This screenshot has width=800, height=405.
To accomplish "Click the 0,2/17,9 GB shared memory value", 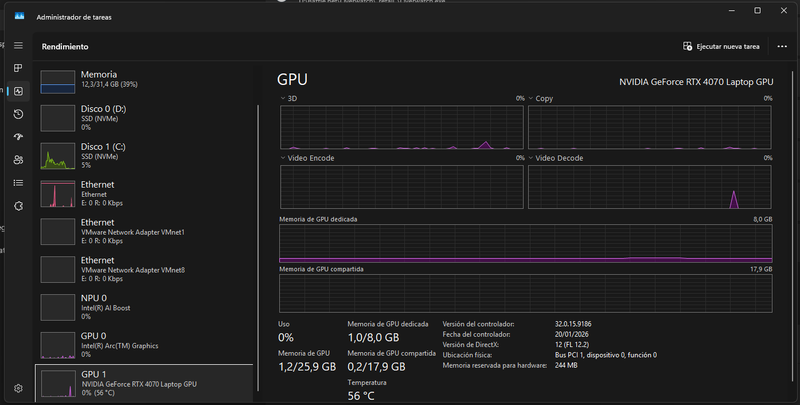I will [377, 367].
